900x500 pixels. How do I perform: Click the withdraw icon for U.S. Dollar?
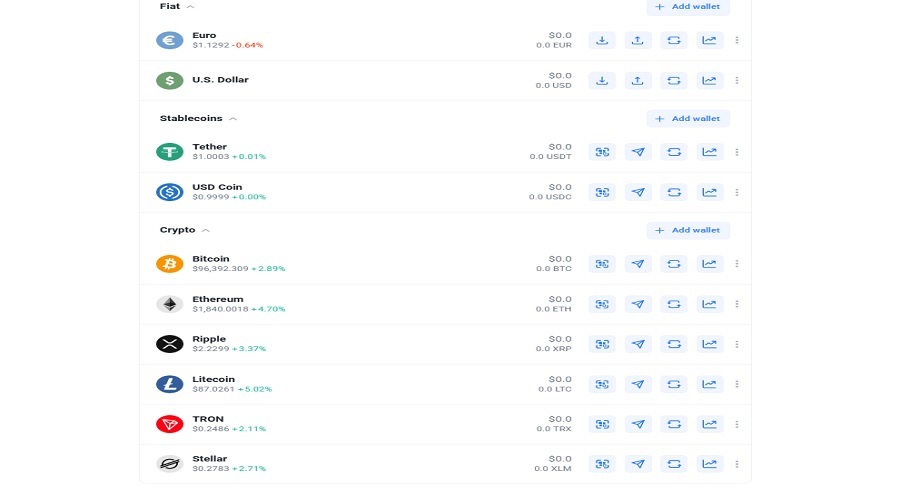point(637,80)
